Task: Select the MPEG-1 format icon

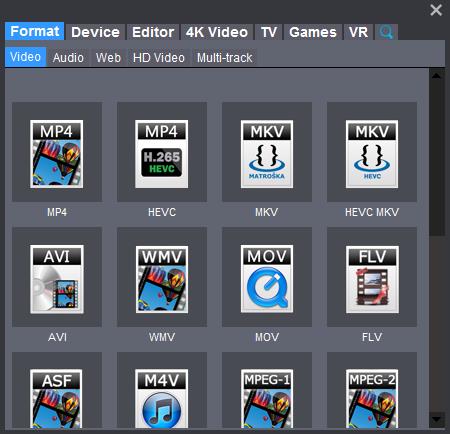Action: pyautogui.click(x=267, y=398)
